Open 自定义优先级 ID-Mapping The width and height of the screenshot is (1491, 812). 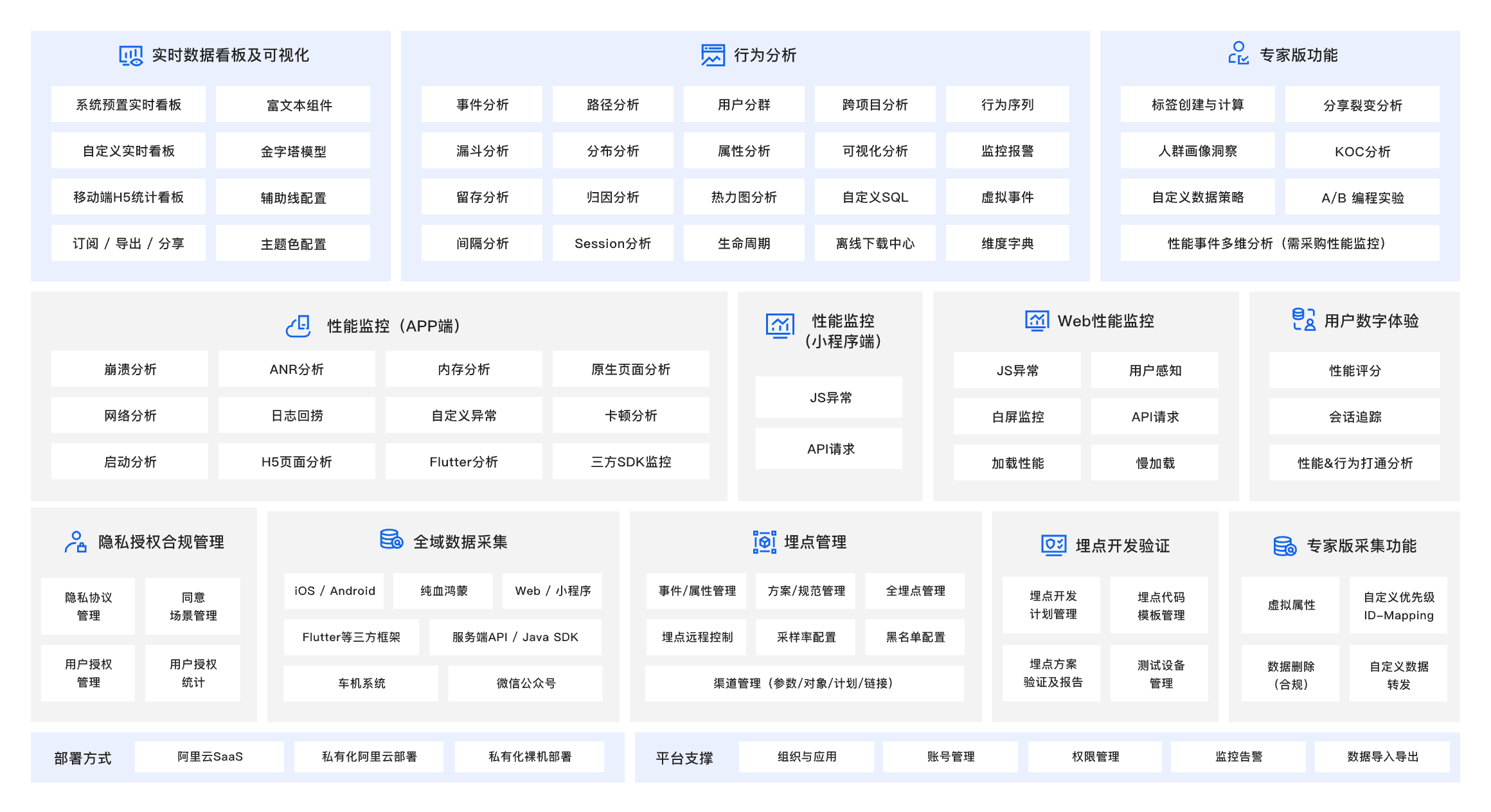pos(1398,605)
